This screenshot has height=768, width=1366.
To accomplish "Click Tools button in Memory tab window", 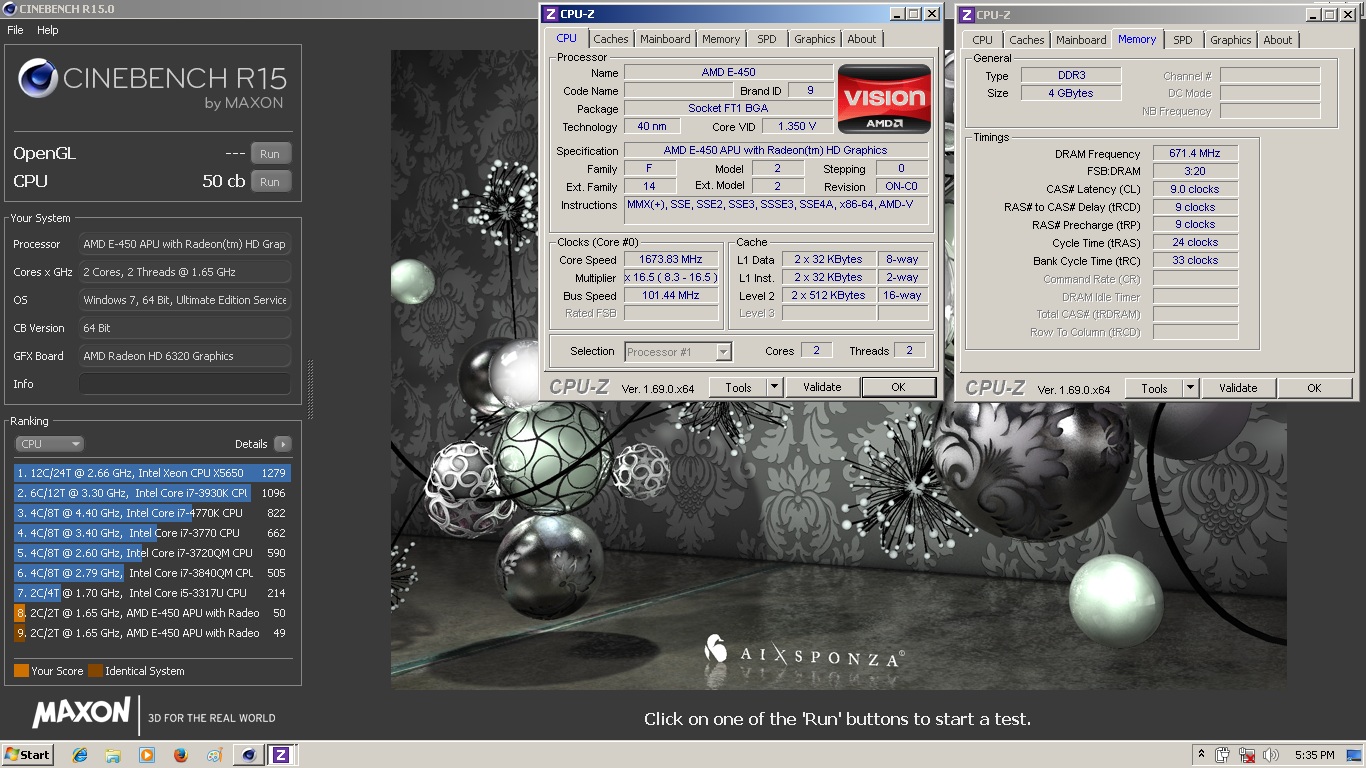I will coord(1154,388).
